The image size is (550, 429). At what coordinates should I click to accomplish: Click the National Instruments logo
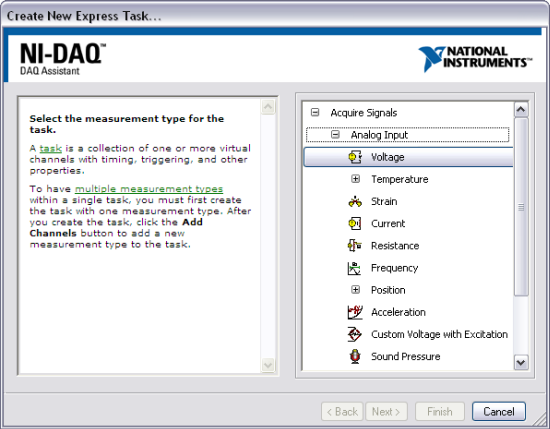pyautogui.click(x=475, y=58)
